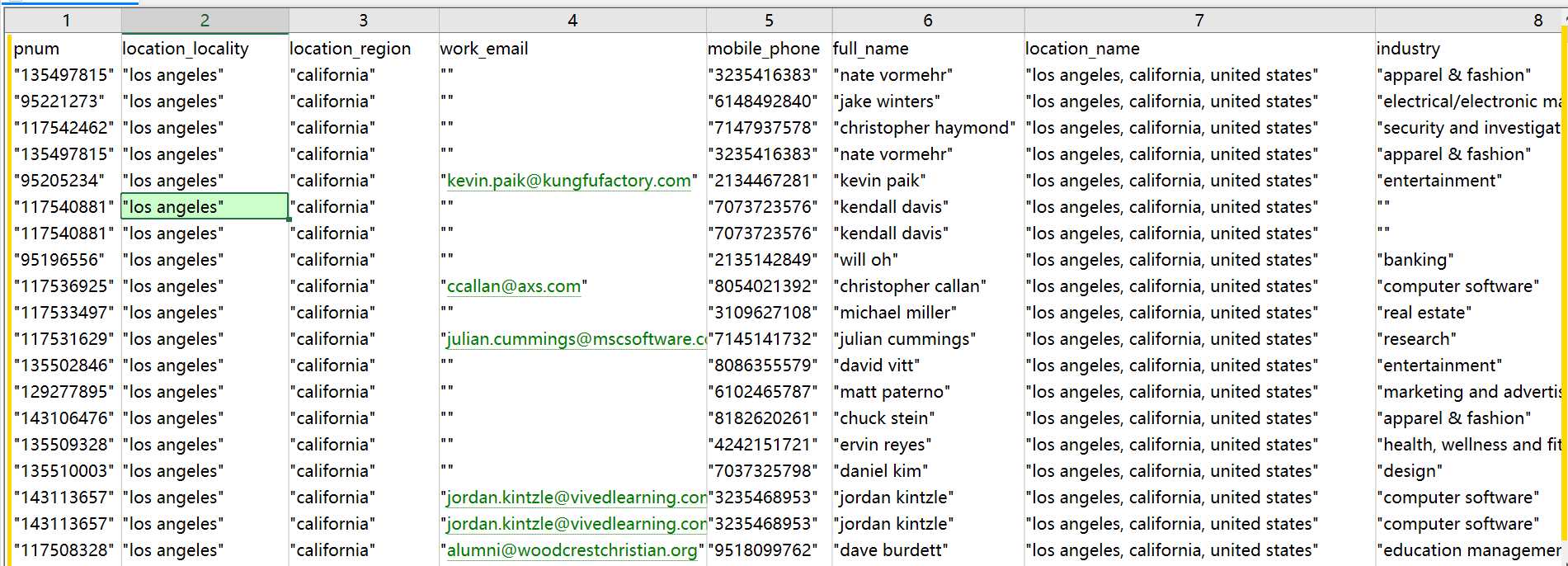Image resolution: width=1568 pixels, height=566 pixels.
Task: Select the name cell "julian cummings"
Action: [x=928, y=339]
